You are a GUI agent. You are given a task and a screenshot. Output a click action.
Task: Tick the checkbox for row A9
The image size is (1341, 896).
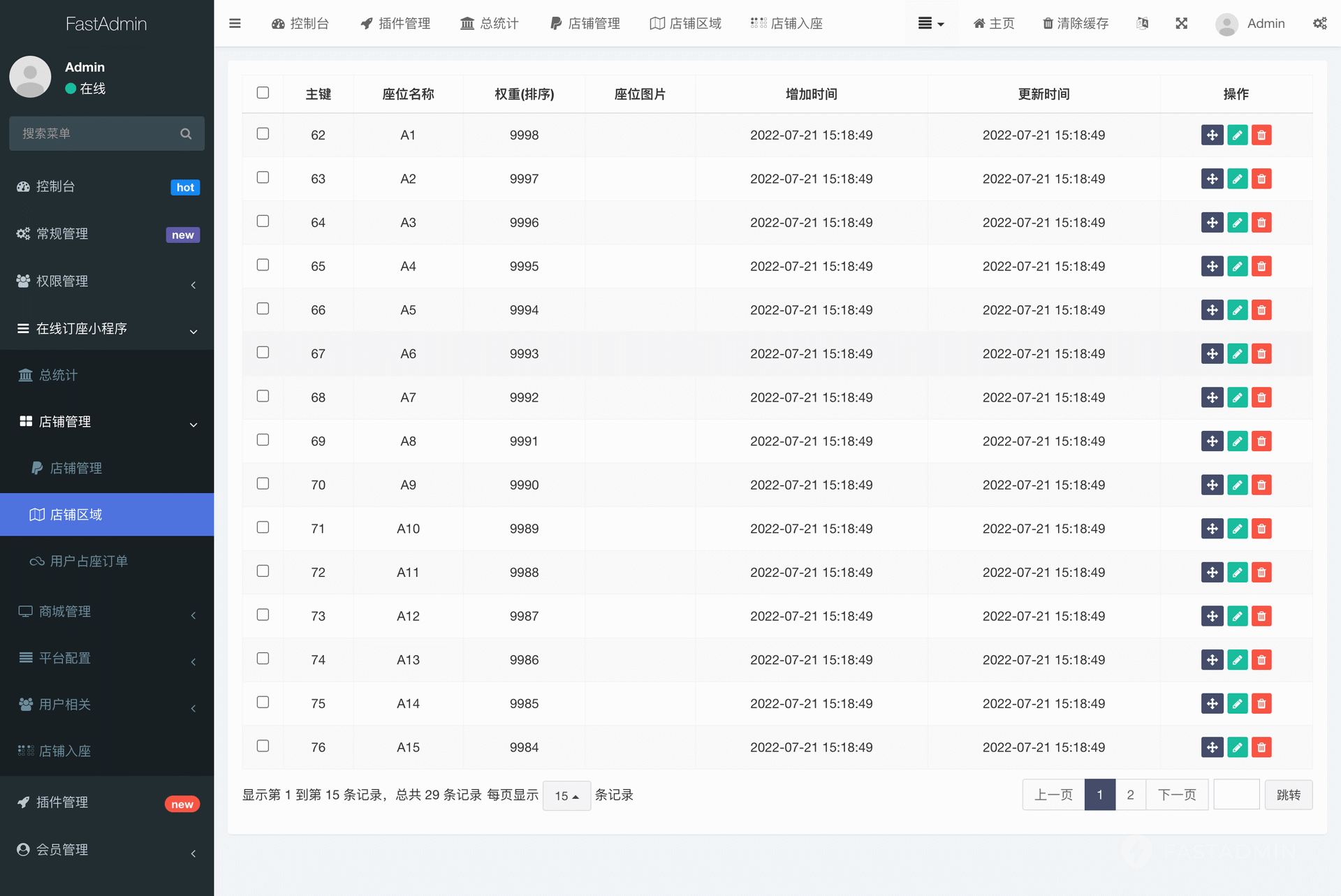click(263, 483)
